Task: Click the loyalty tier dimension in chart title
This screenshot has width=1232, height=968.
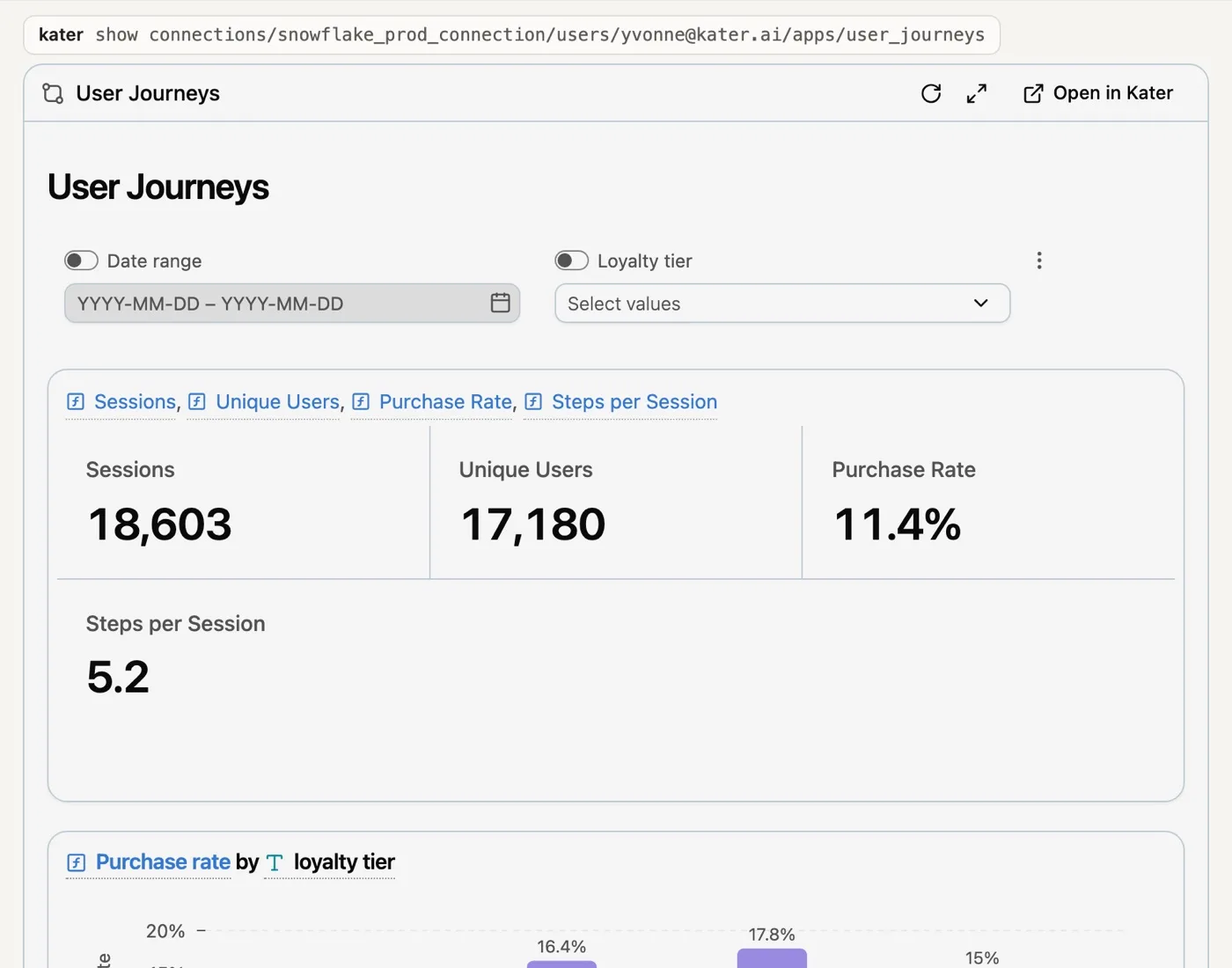Action: [331, 862]
